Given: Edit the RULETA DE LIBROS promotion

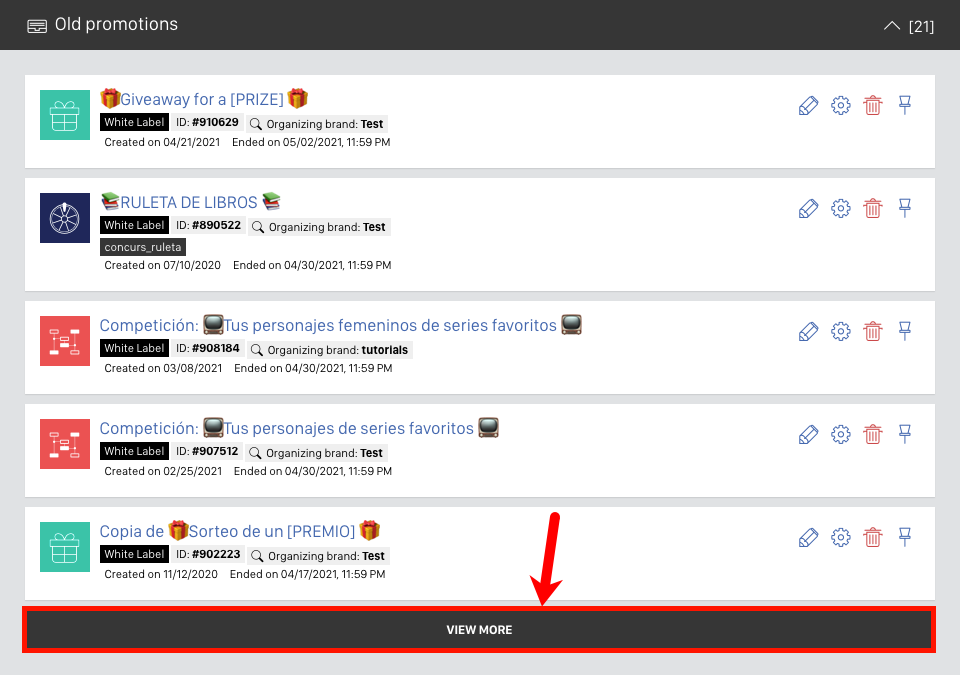Looking at the screenshot, I should 808,208.
